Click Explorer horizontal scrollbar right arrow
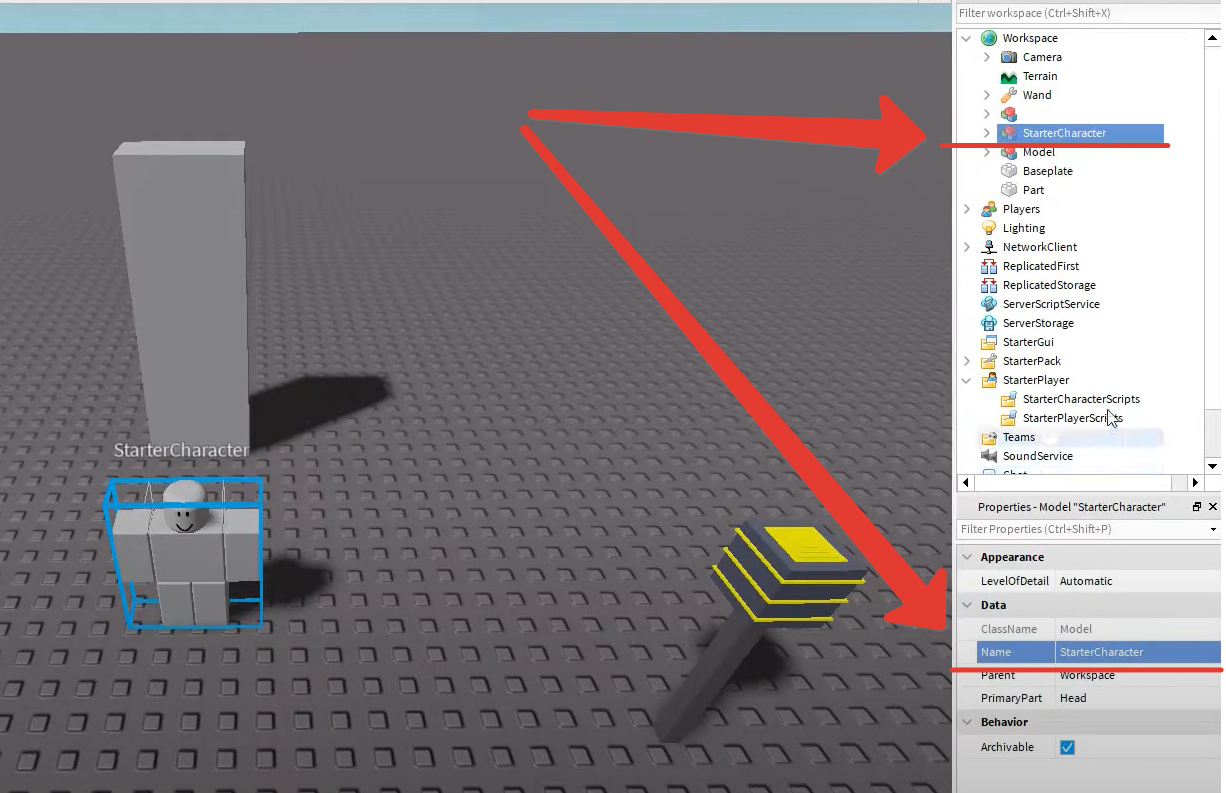The image size is (1226, 793). [x=1195, y=482]
